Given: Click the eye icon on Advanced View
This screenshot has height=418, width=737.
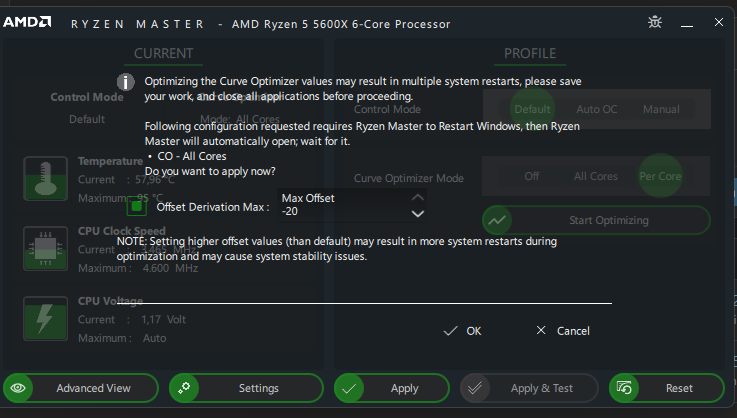Looking at the screenshot, I should (x=18, y=388).
